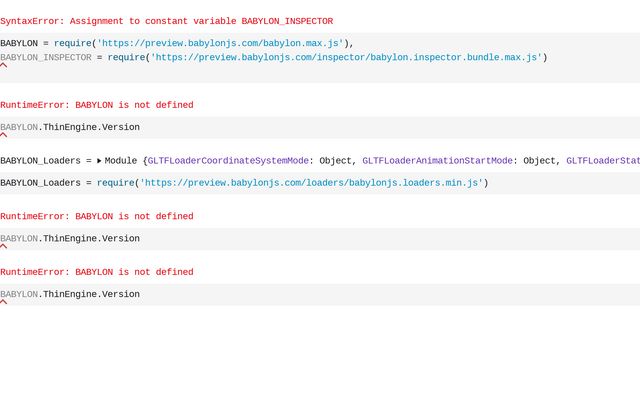
Task: Click the babylon.max.js URL string
Action: (220, 43)
